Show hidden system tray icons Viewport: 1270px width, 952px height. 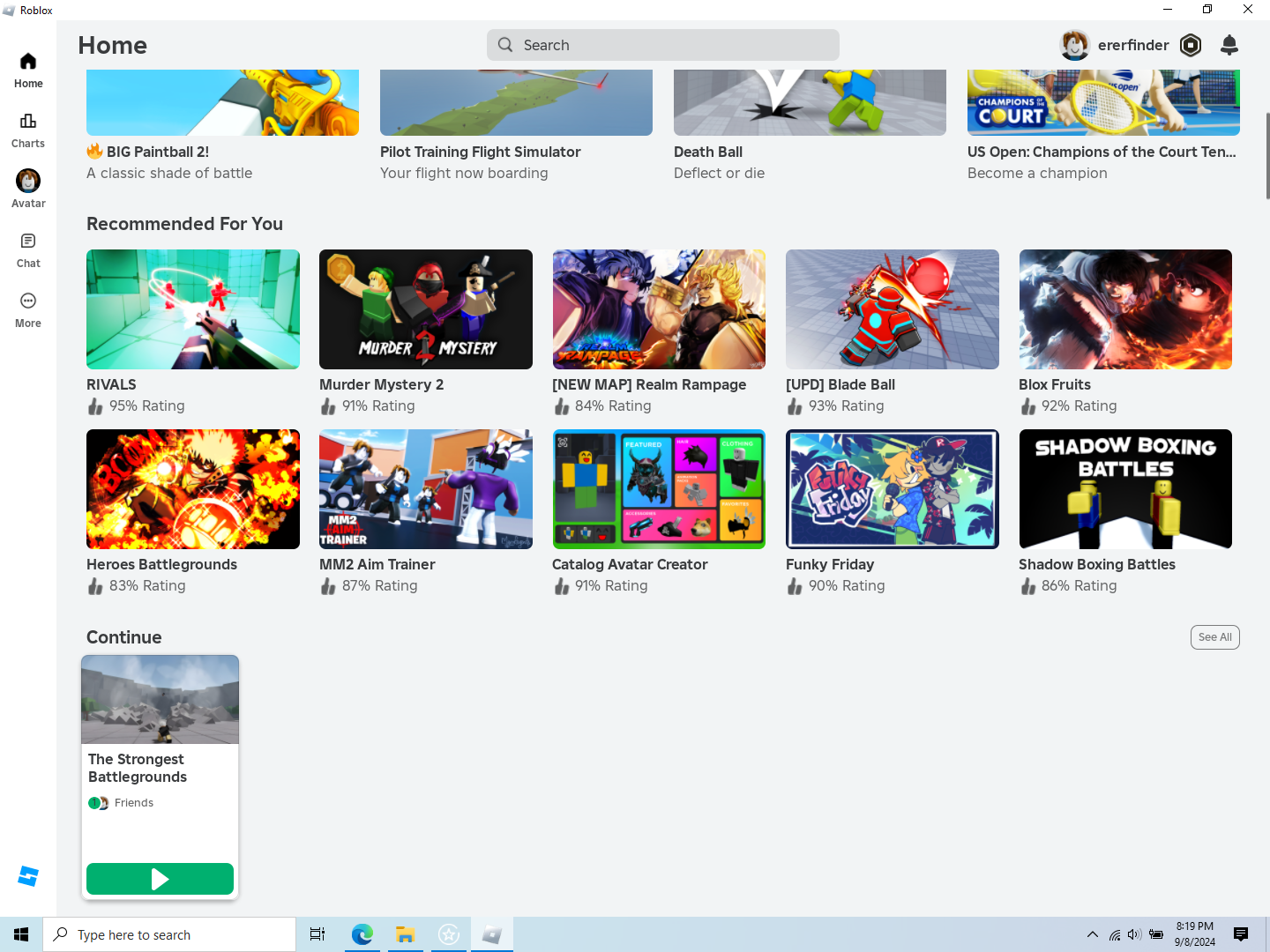[1093, 934]
